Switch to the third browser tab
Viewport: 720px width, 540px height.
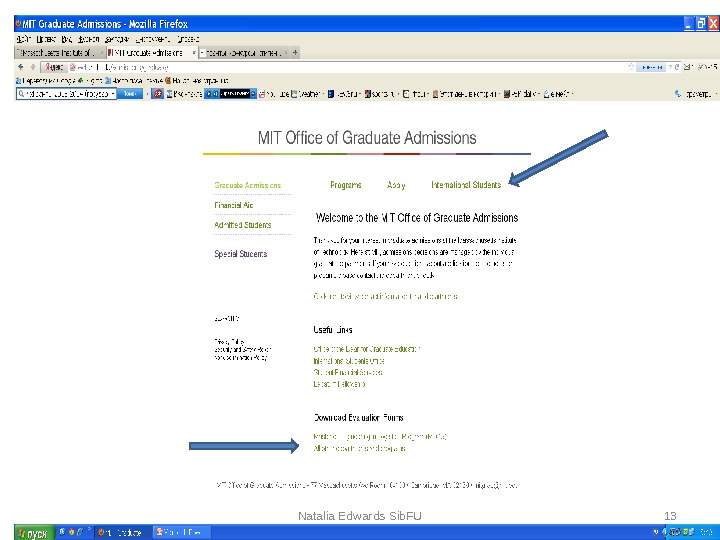click(243, 53)
